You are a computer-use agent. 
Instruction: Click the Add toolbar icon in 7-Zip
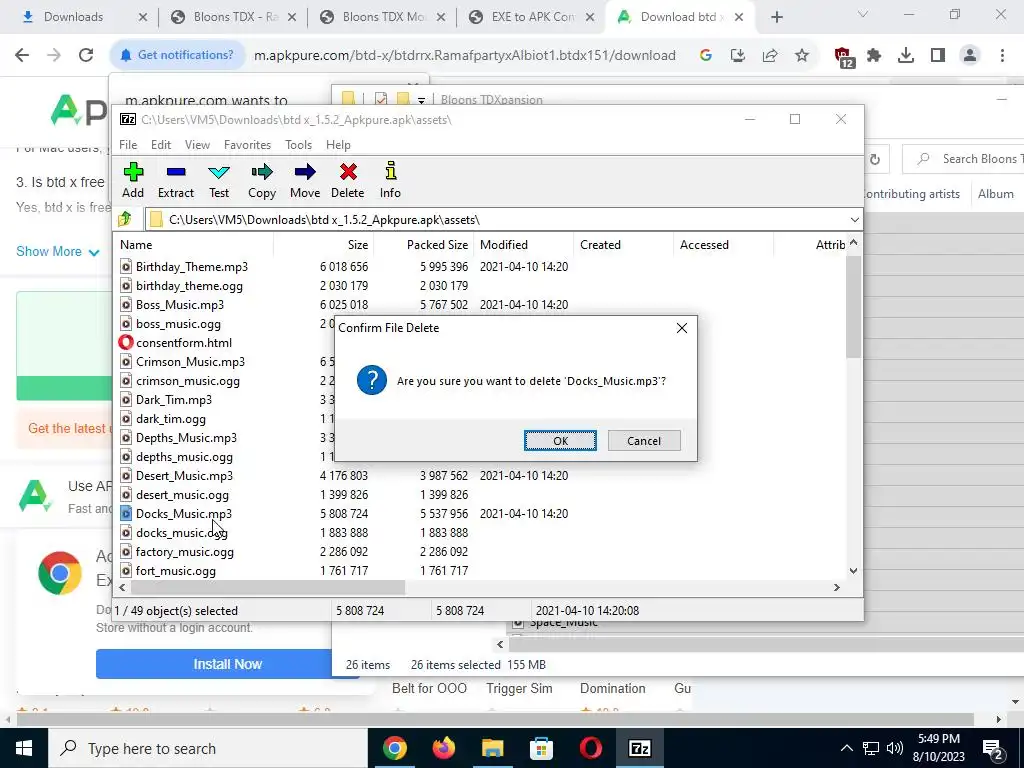[x=133, y=172]
